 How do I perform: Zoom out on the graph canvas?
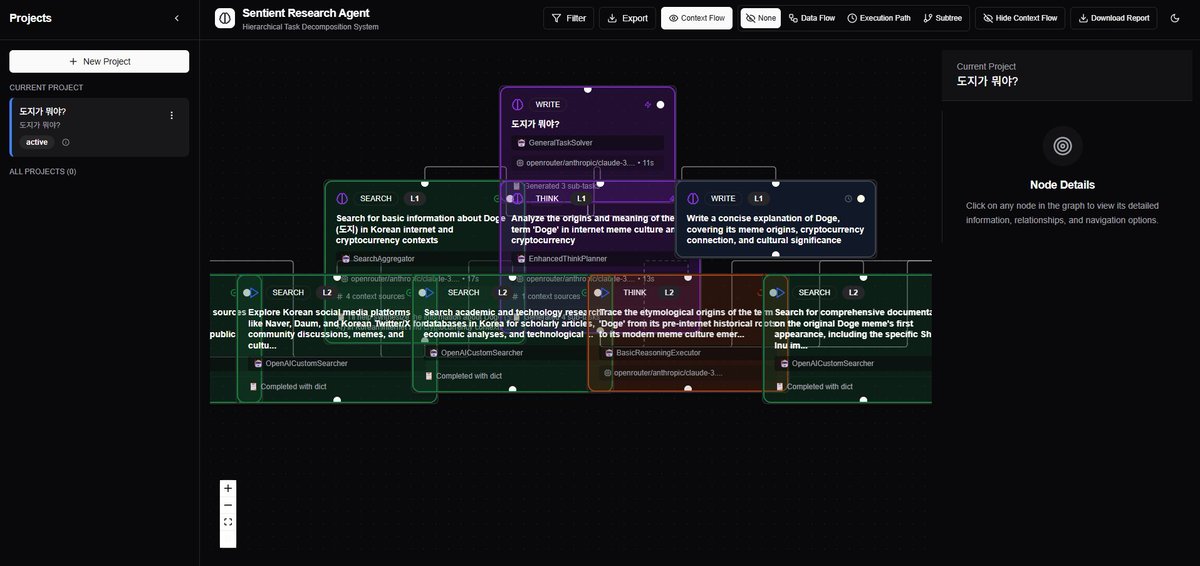coord(228,505)
